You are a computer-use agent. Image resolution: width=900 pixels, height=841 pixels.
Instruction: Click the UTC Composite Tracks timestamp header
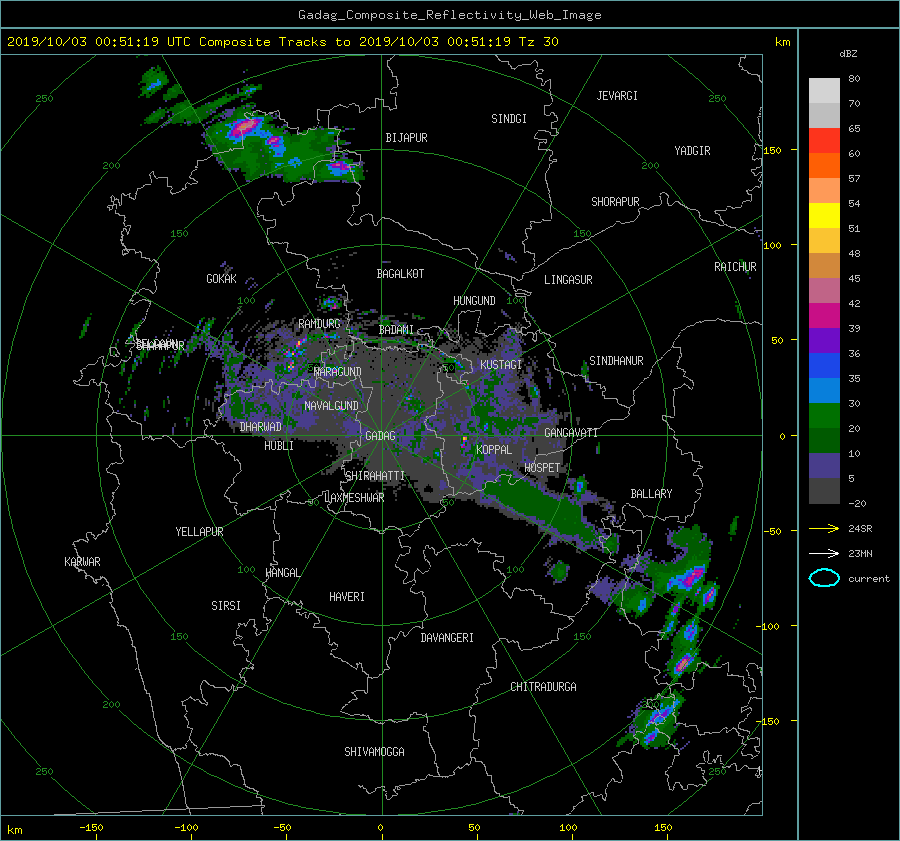click(x=282, y=42)
